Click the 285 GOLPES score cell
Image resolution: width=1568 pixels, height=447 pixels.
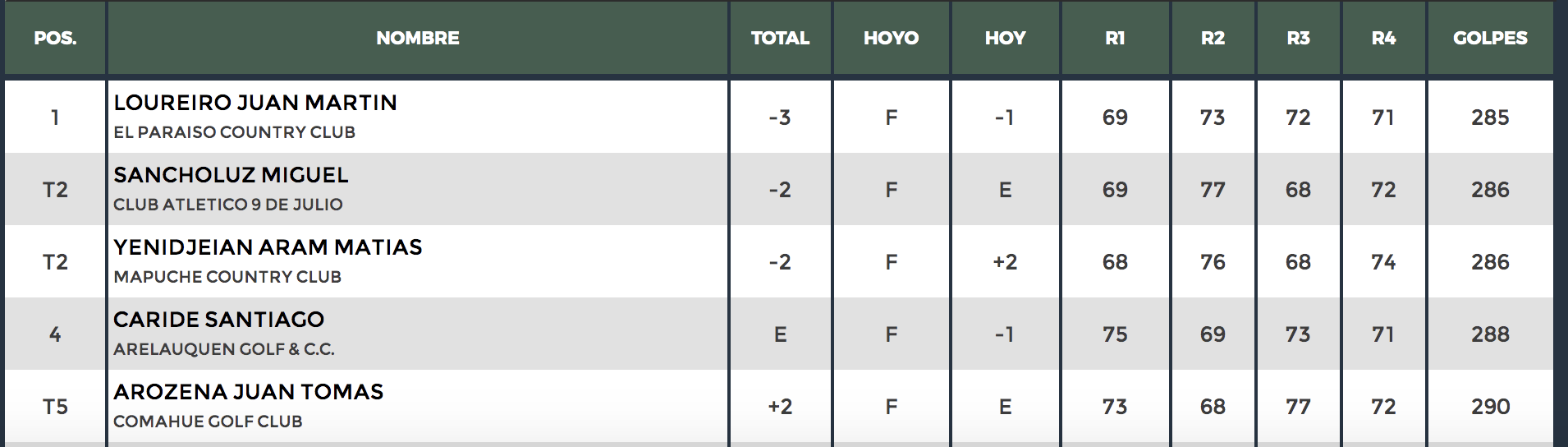tap(1490, 118)
